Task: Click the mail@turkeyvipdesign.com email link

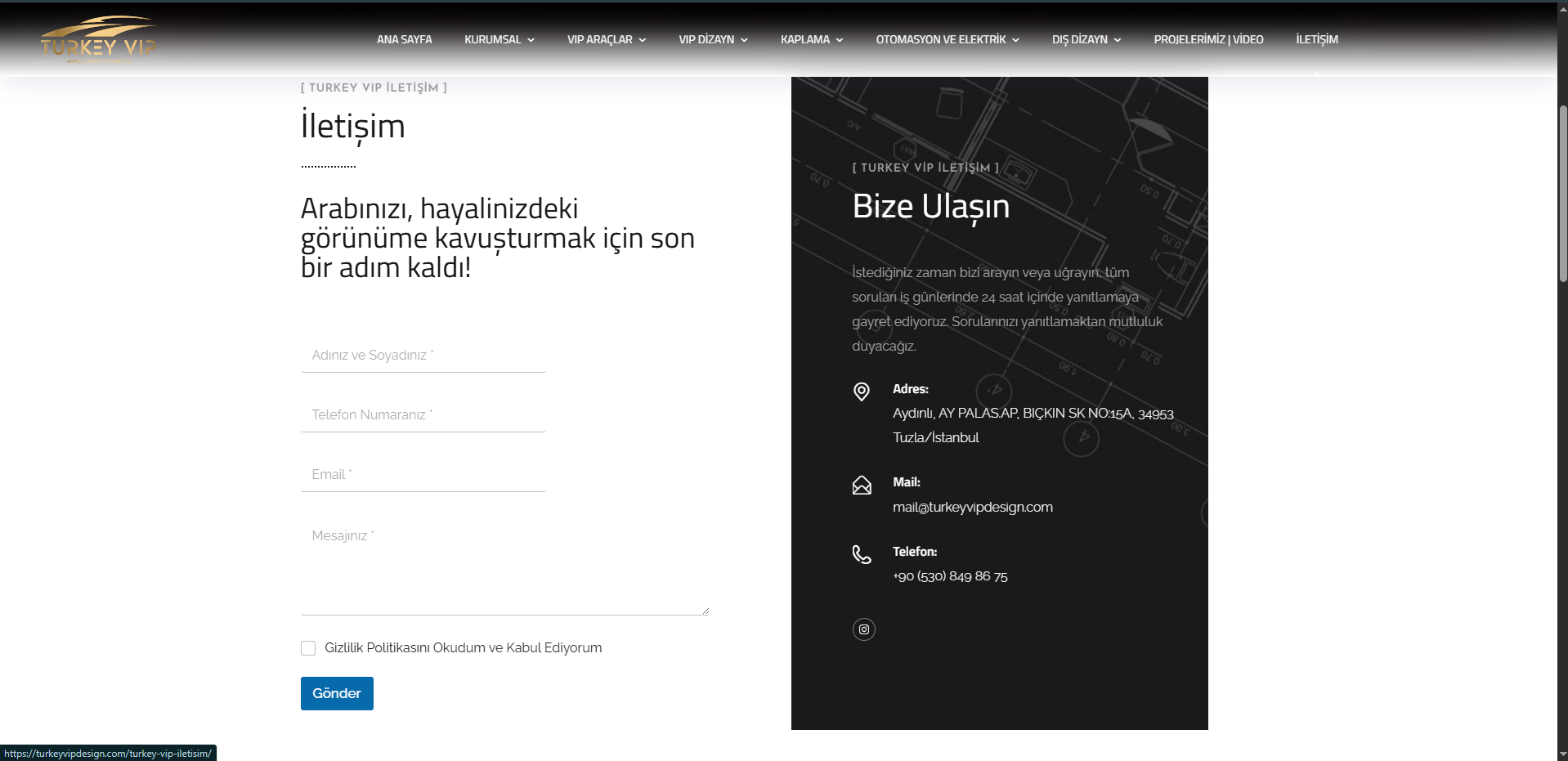Action: point(972,507)
